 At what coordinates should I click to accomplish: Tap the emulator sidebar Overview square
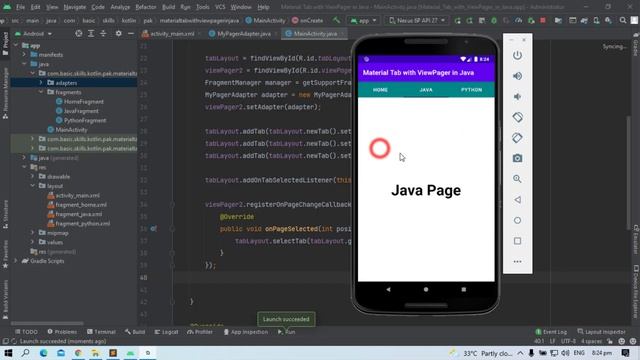(517, 241)
